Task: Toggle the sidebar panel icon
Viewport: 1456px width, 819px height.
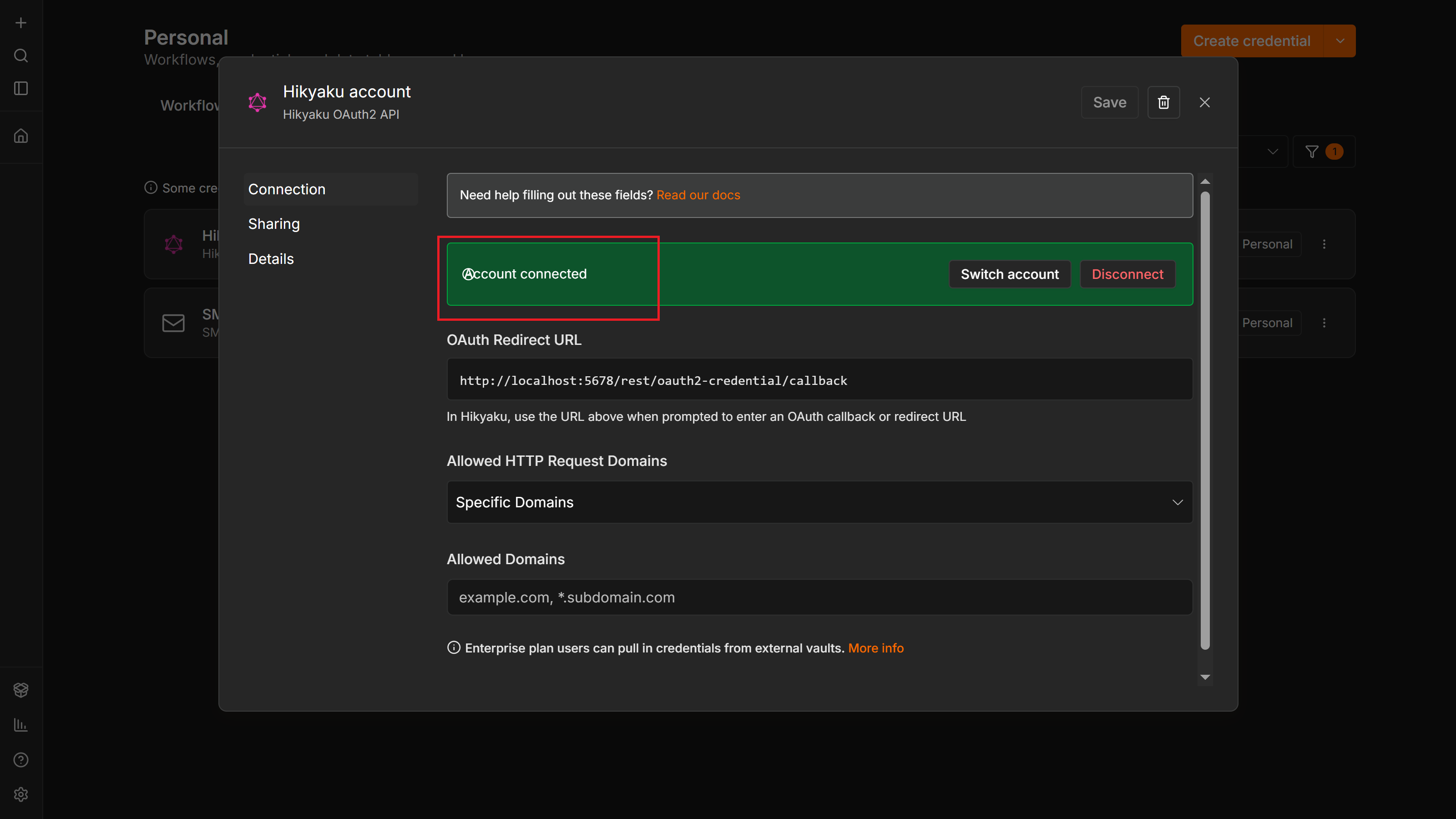Action: (21, 88)
